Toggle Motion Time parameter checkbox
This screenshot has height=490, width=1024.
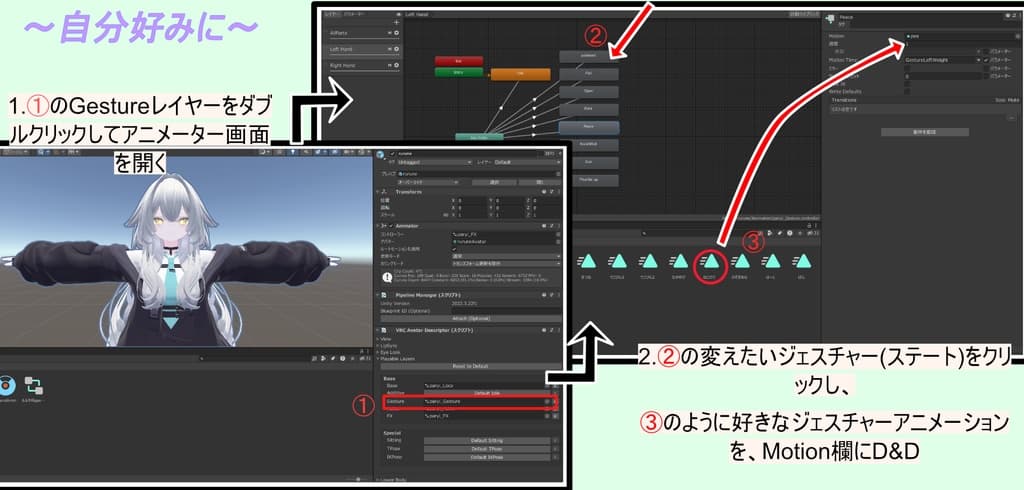coord(986,59)
